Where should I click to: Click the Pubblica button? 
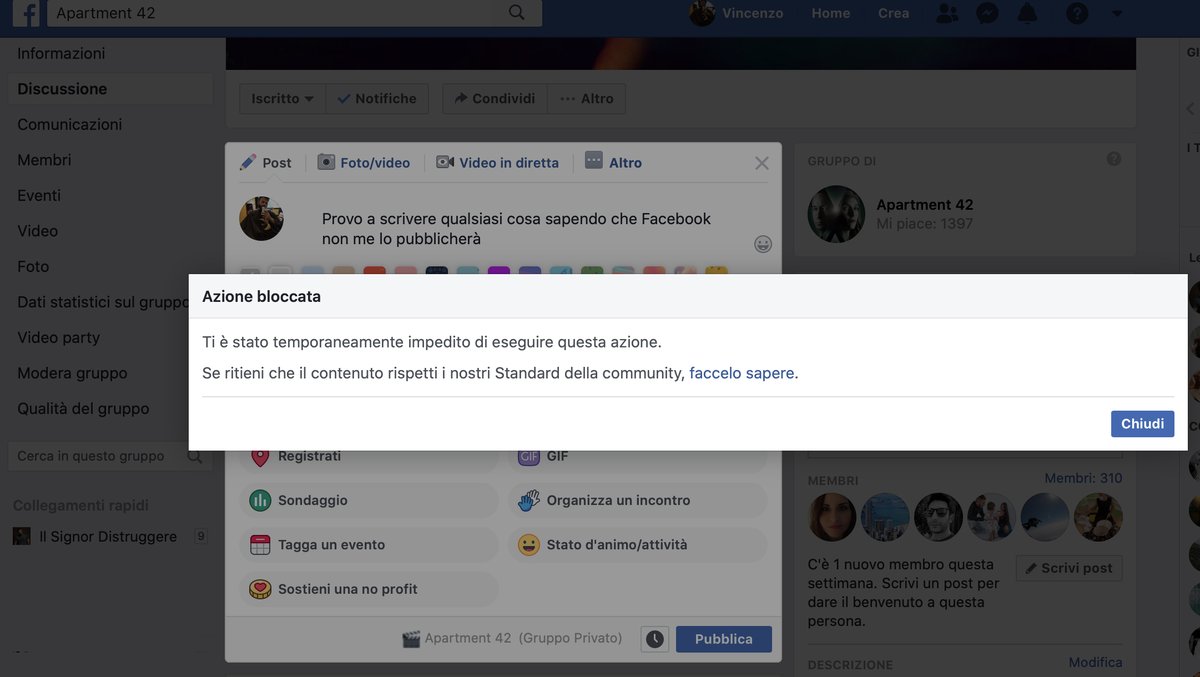click(x=724, y=639)
